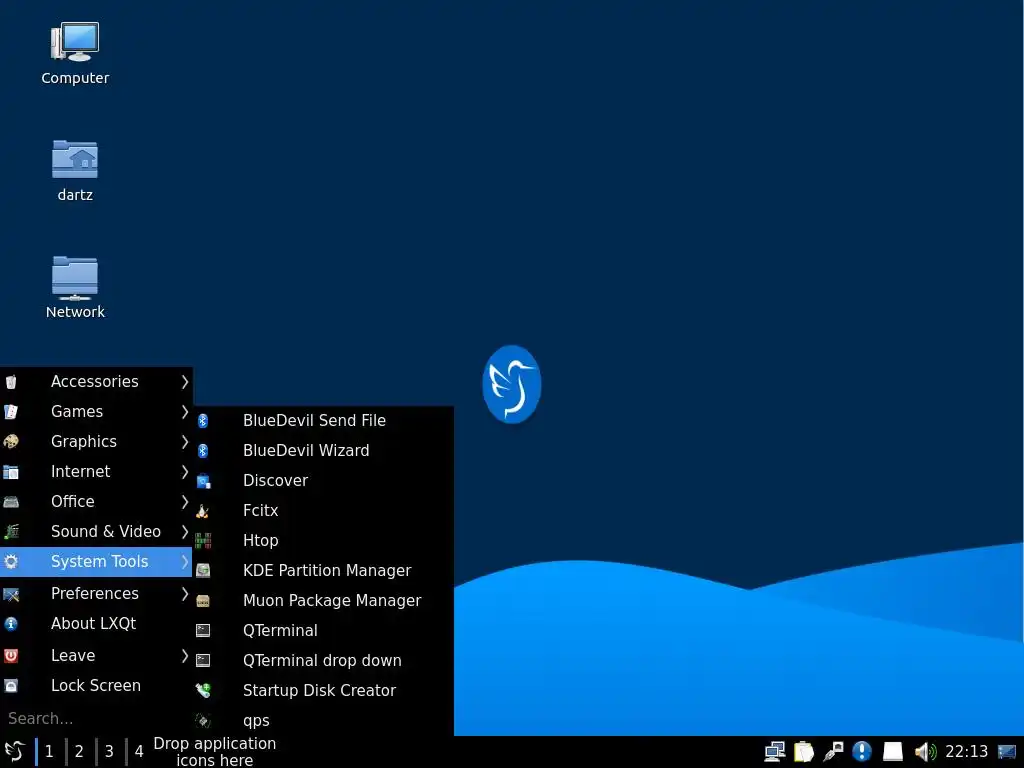Select Lock Screen menu entry
Viewport: 1024px width, 768px height.
[96, 686]
